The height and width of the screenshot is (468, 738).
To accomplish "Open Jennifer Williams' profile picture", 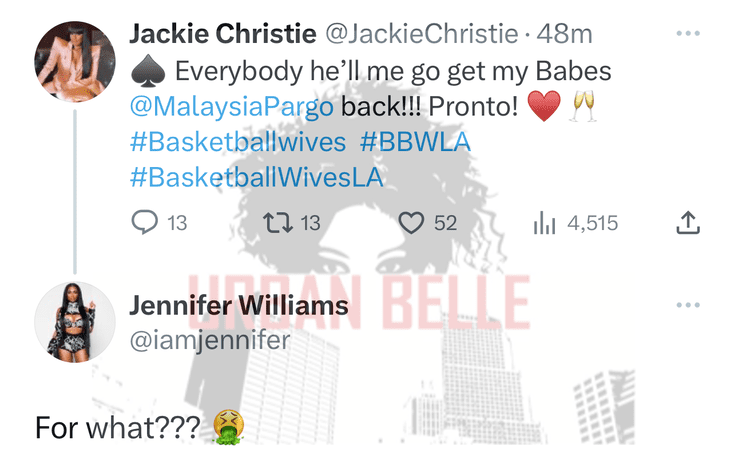I will [x=75, y=323].
